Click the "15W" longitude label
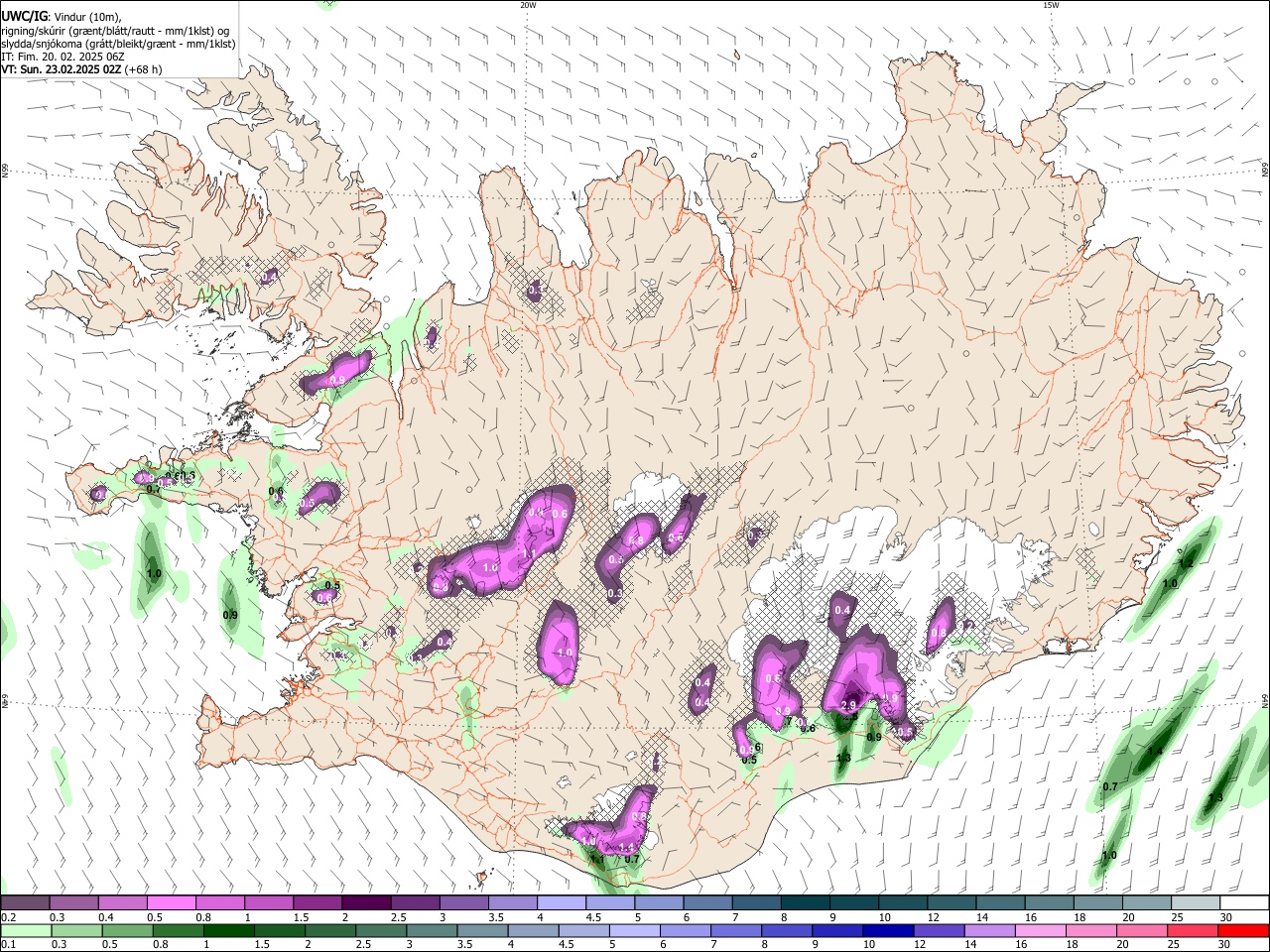1270x952 pixels. (x=1051, y=5)
